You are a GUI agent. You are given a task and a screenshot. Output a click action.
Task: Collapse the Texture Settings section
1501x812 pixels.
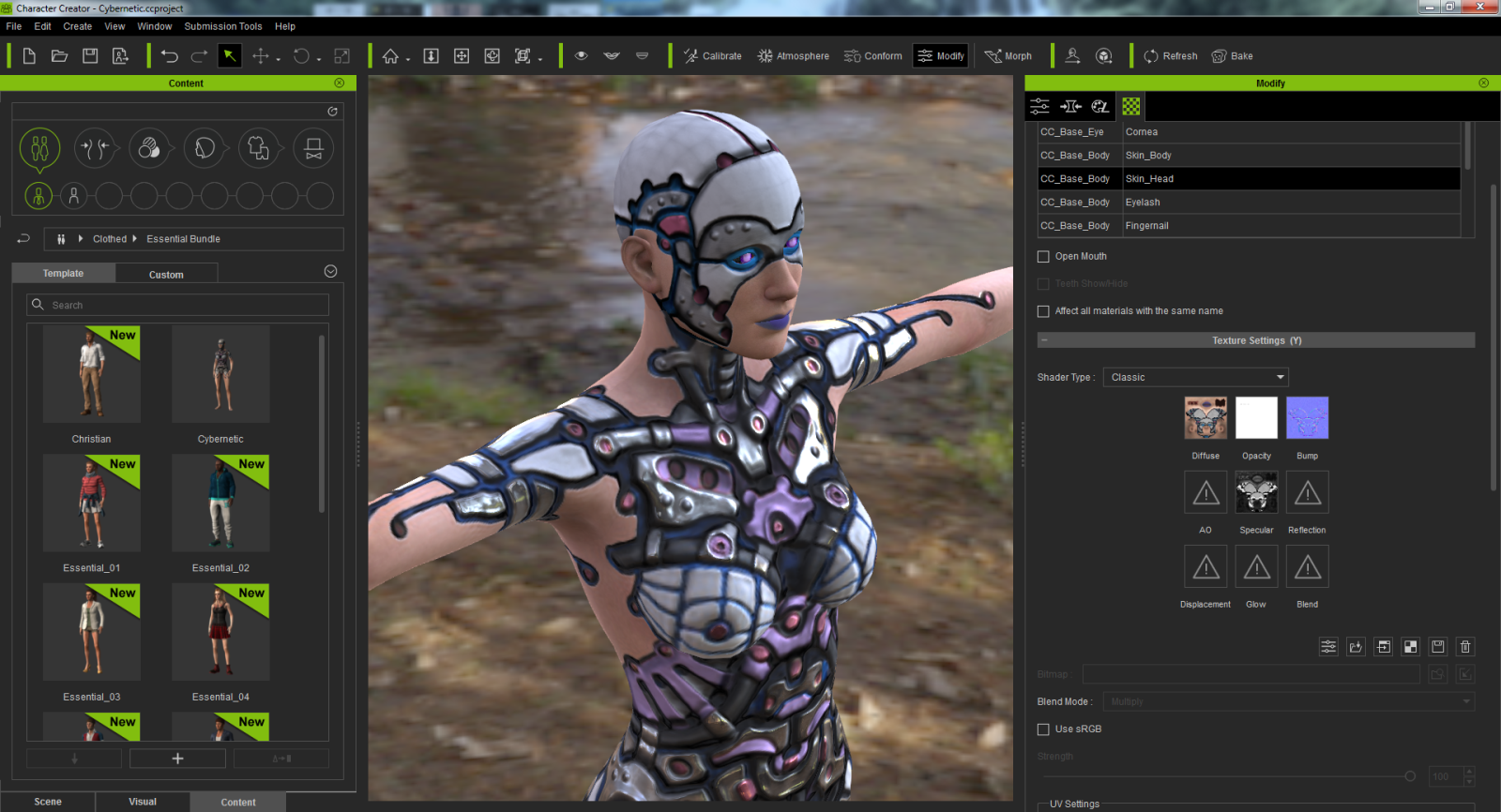1044,340
